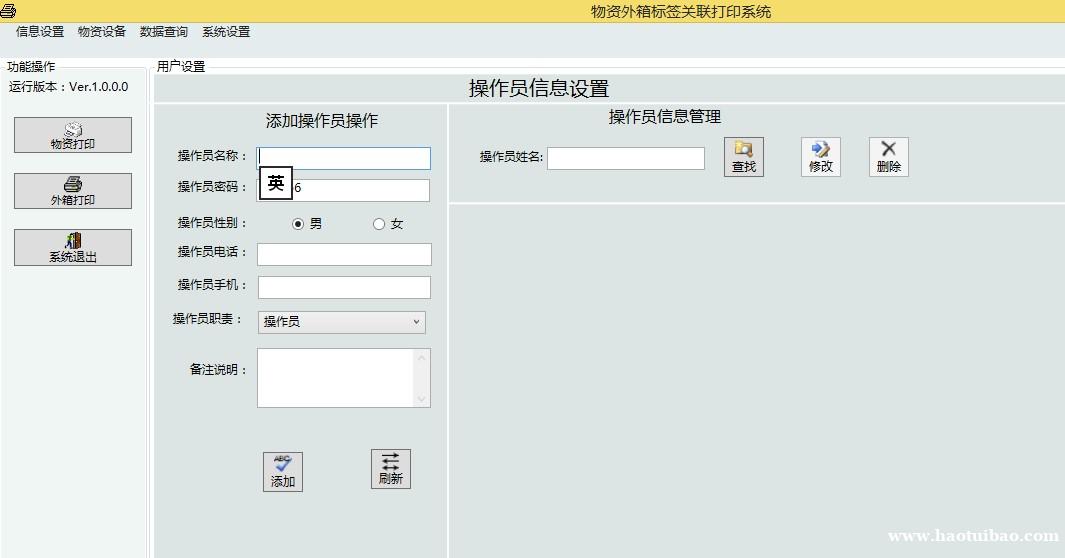Screen dimensions: 1065x558
Task: Click the 英 input method indicator
Action: (x=276, y=184)
